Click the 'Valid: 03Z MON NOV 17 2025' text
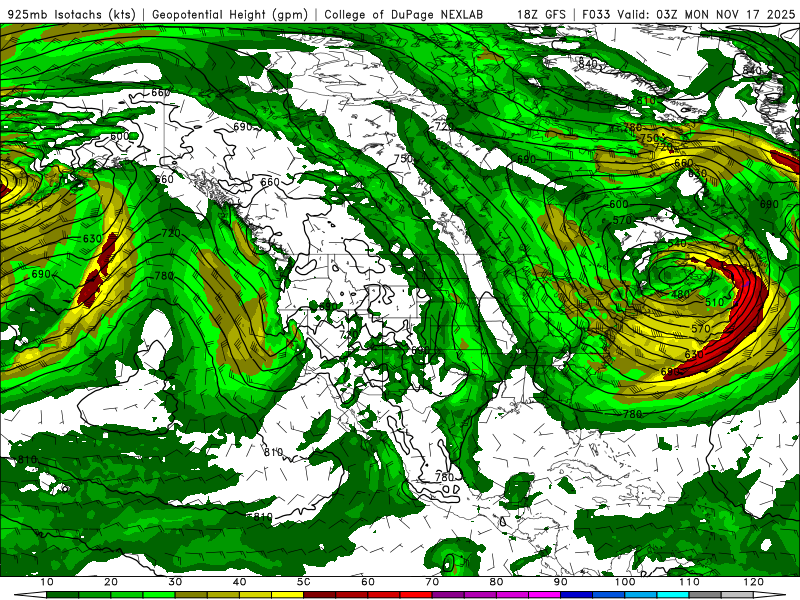The image size is (800, 600). coord(706,14)
